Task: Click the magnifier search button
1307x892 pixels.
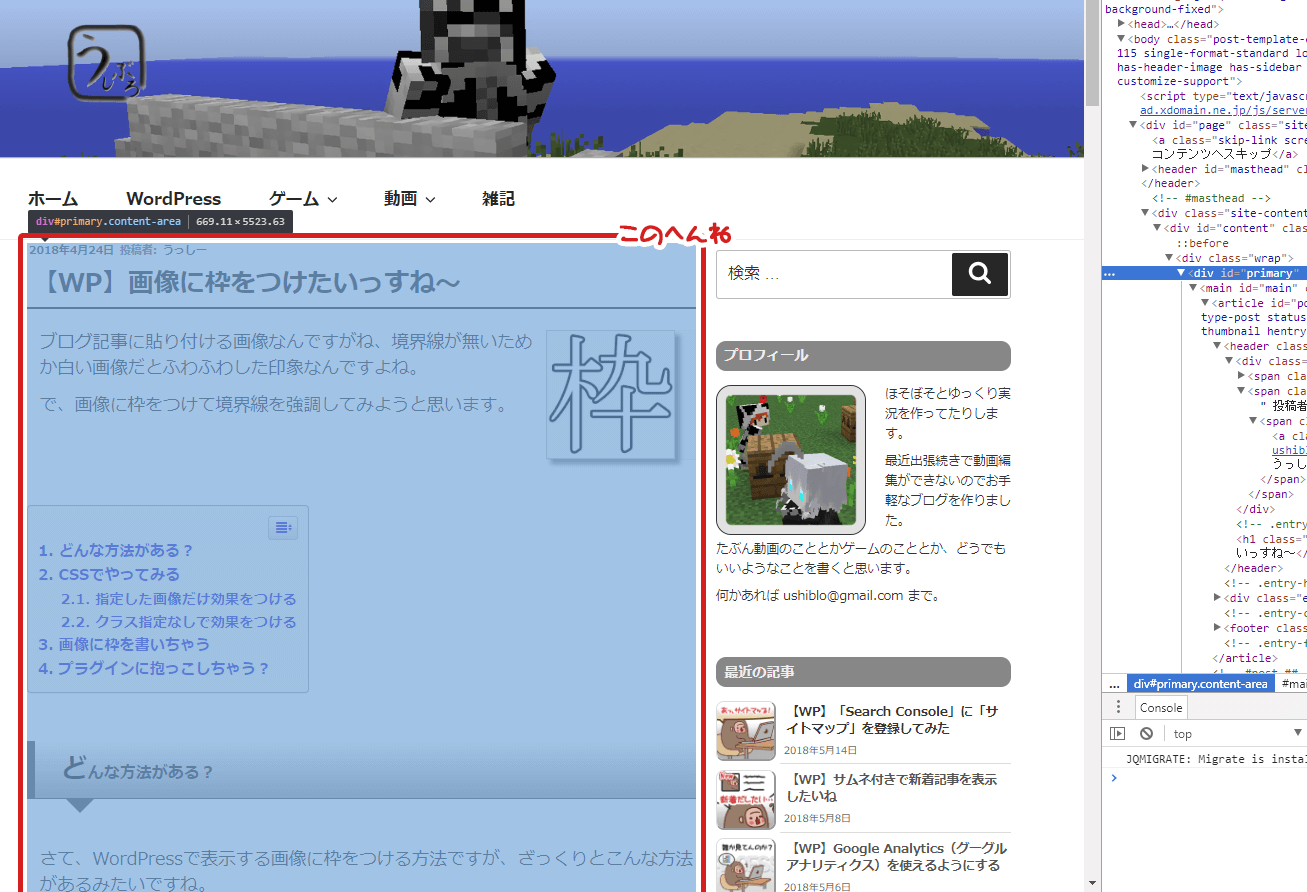Action: 979,273
